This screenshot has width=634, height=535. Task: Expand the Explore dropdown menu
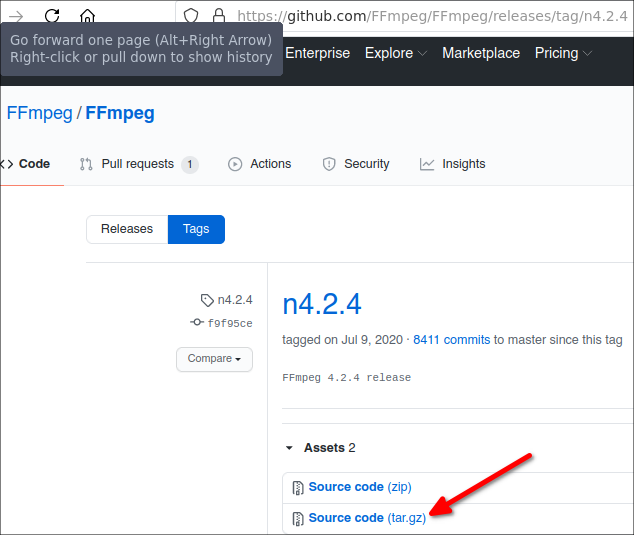(396, 53)
